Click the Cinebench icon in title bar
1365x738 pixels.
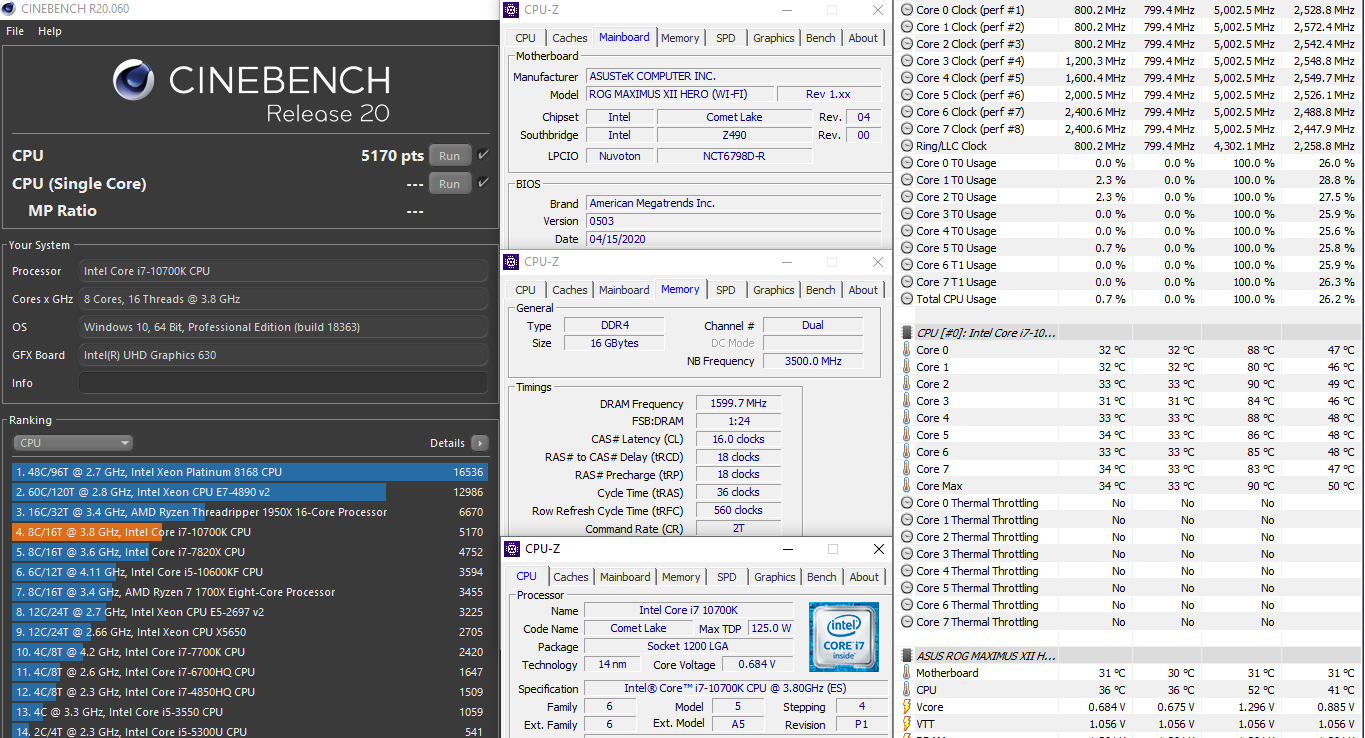tap(9, 9)
